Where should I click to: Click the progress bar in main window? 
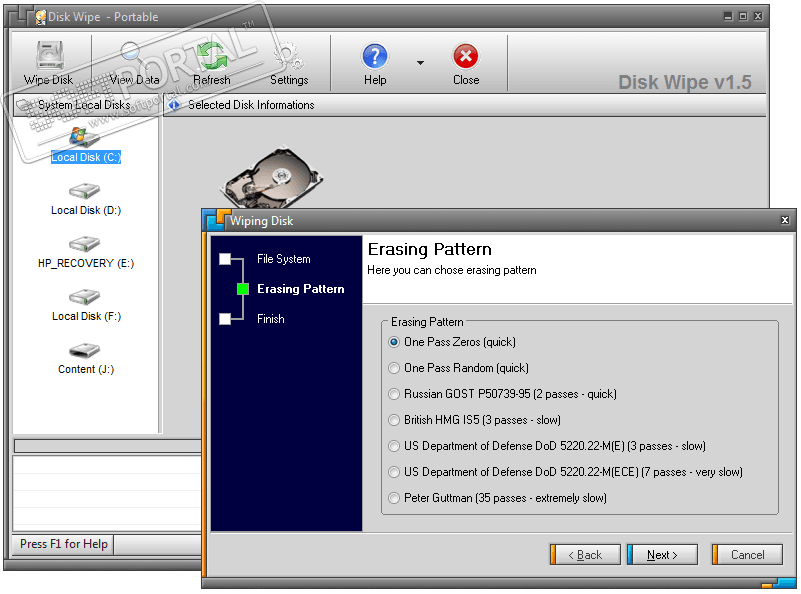pos(108,446)
